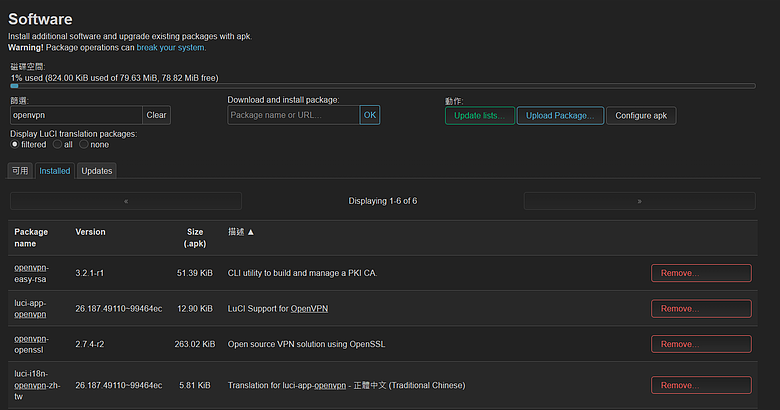The height and width of the screenshot is (410, 780).
Task: Click description 'Open source VPN solution using OpenSSL'
Action: pos(306,344)
